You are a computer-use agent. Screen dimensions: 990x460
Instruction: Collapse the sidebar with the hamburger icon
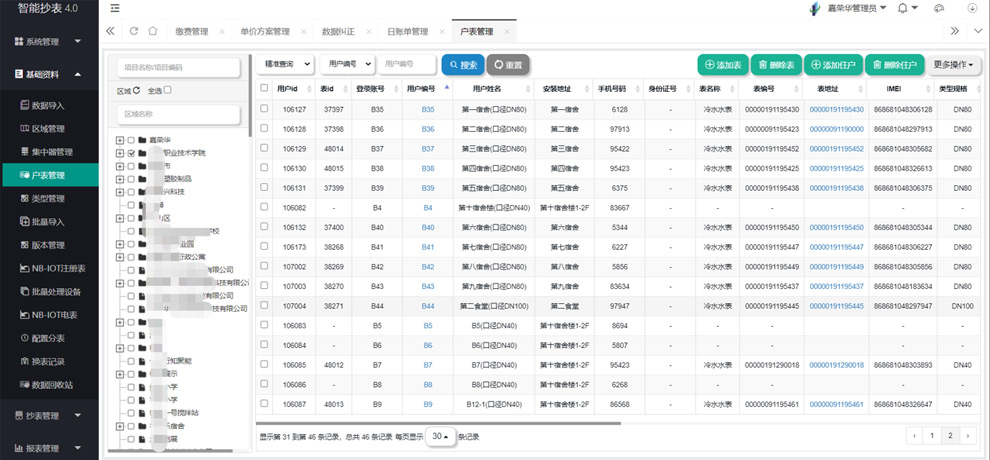click(116, 8)
